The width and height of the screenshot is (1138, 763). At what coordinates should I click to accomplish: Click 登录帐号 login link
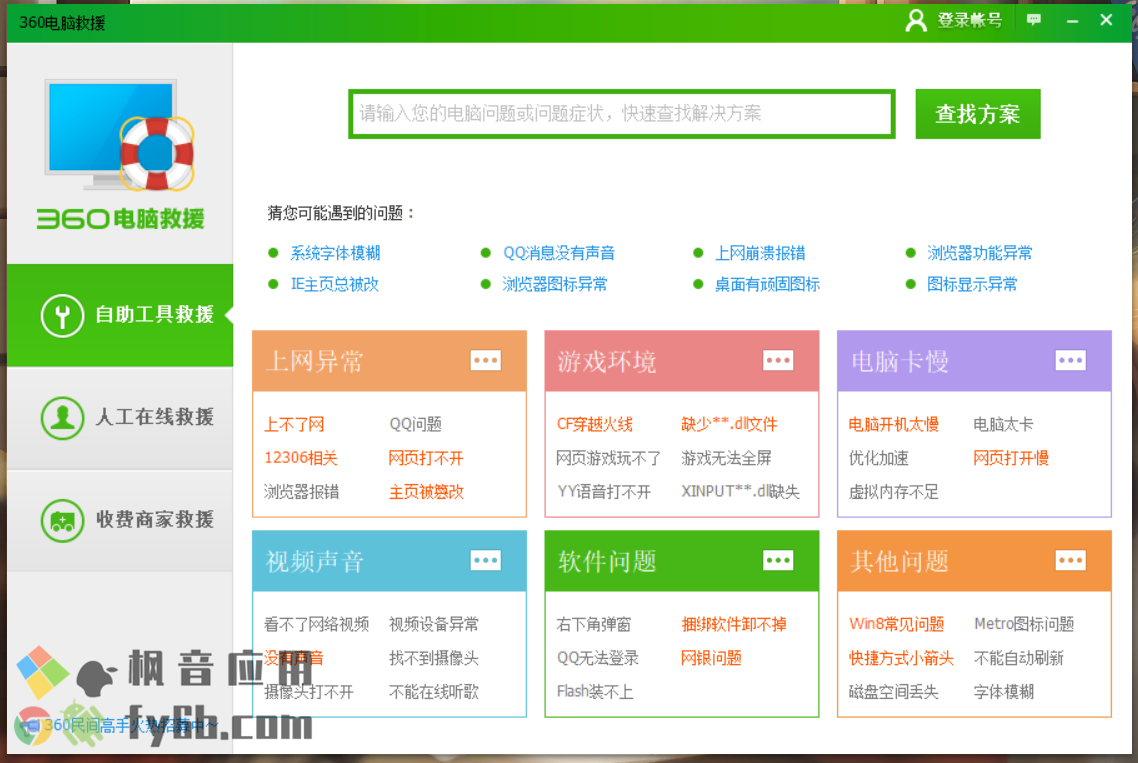pyautogui.click(x=969, y=20)
